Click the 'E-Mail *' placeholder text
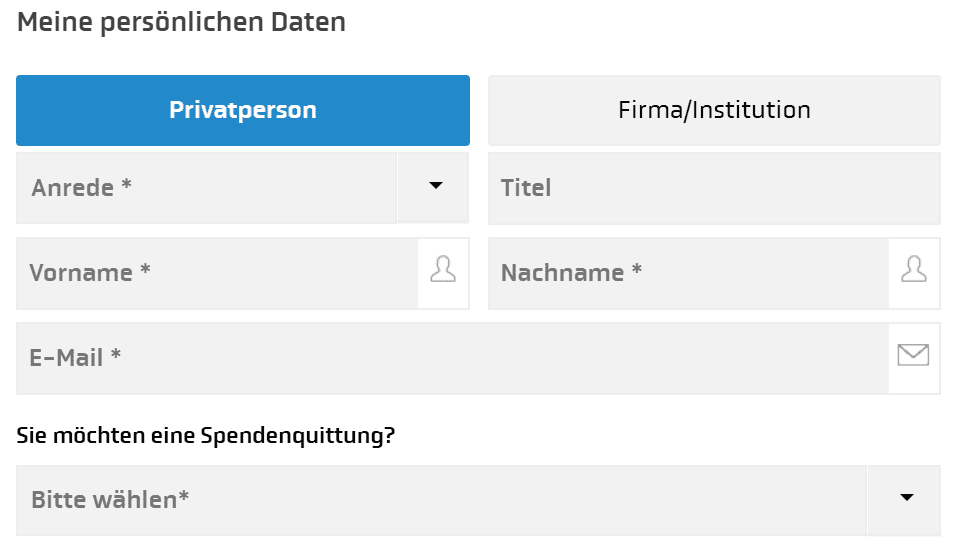The image size is (963, 552). [76, 357]
